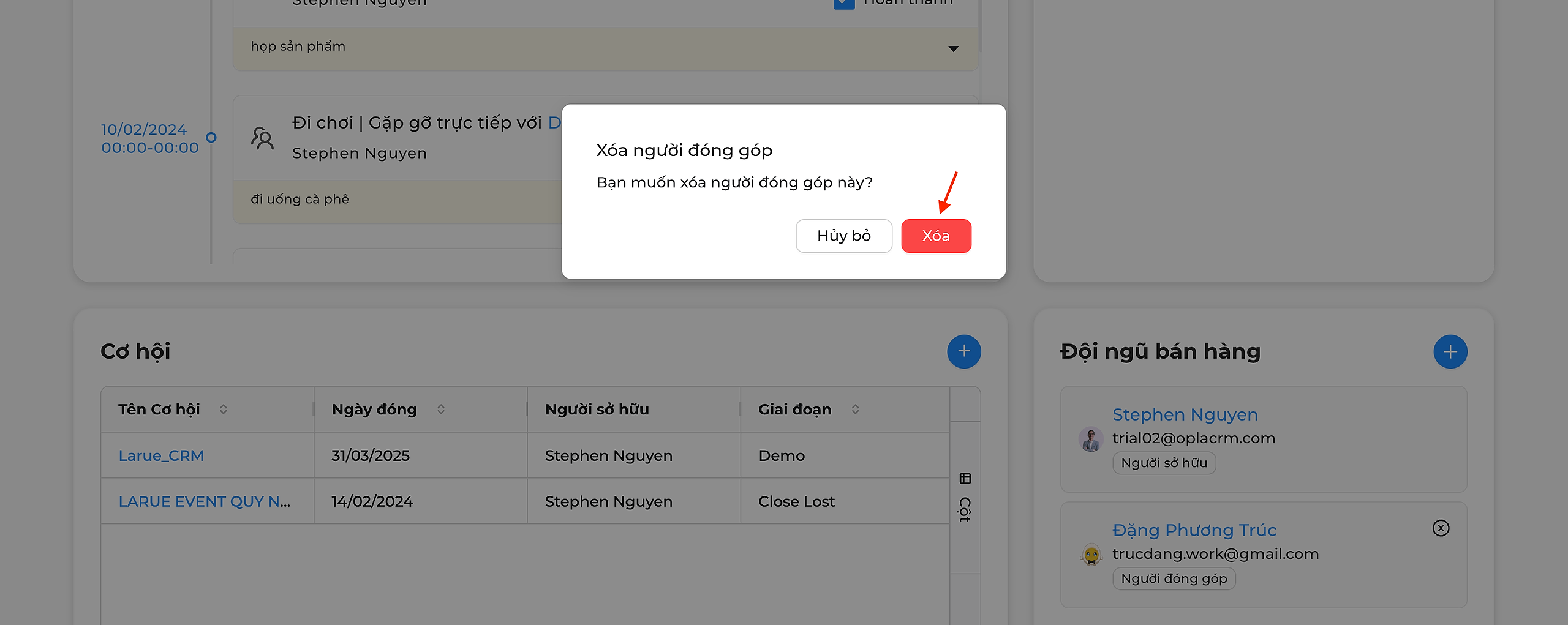Select Stephen Nguyen owner in LARUE EVENT row
The image size is (1568, 625).
[608, 501]
